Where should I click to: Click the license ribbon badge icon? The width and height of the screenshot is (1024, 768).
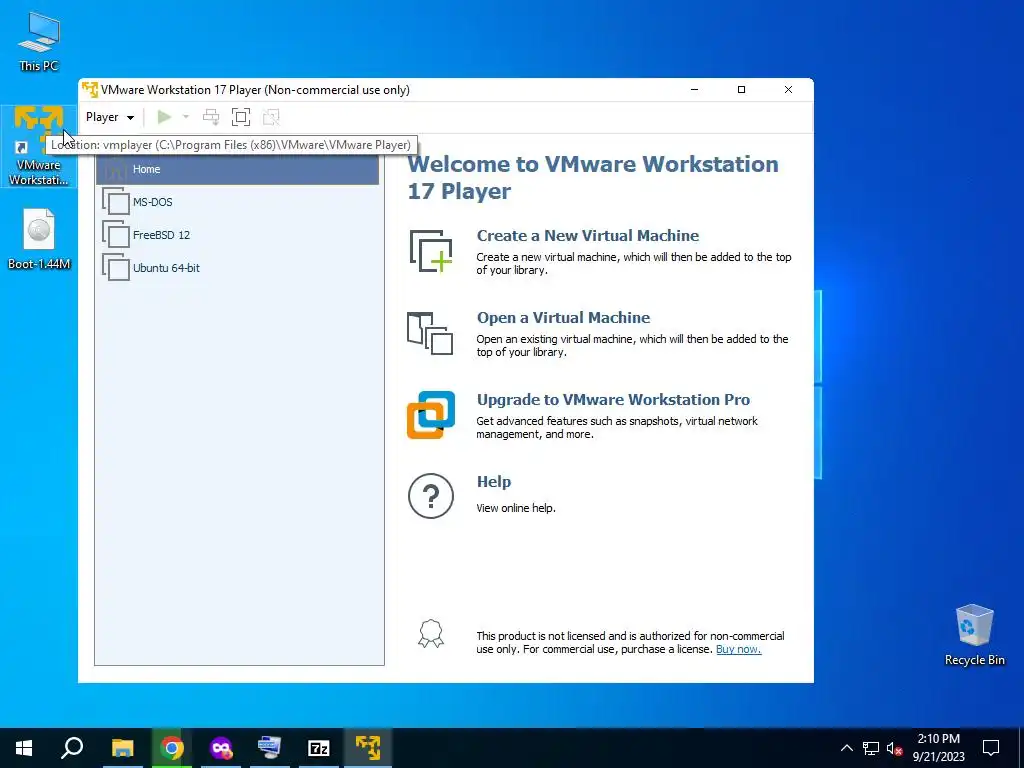[431, 633]
